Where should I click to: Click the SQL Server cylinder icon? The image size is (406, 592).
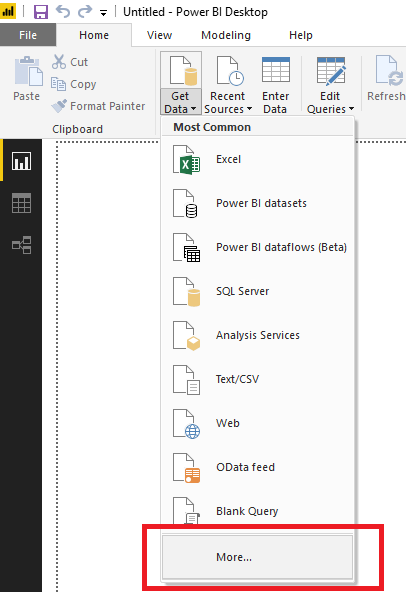point(186,291)
